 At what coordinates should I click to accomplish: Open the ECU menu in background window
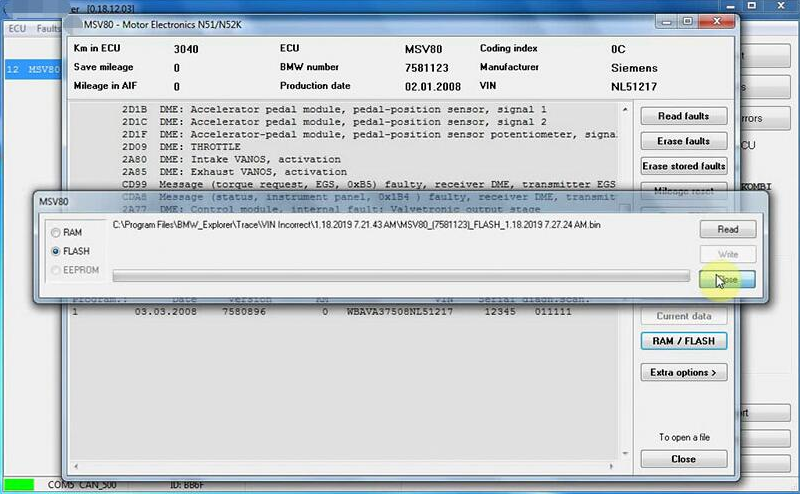click(x=17, y=29)
